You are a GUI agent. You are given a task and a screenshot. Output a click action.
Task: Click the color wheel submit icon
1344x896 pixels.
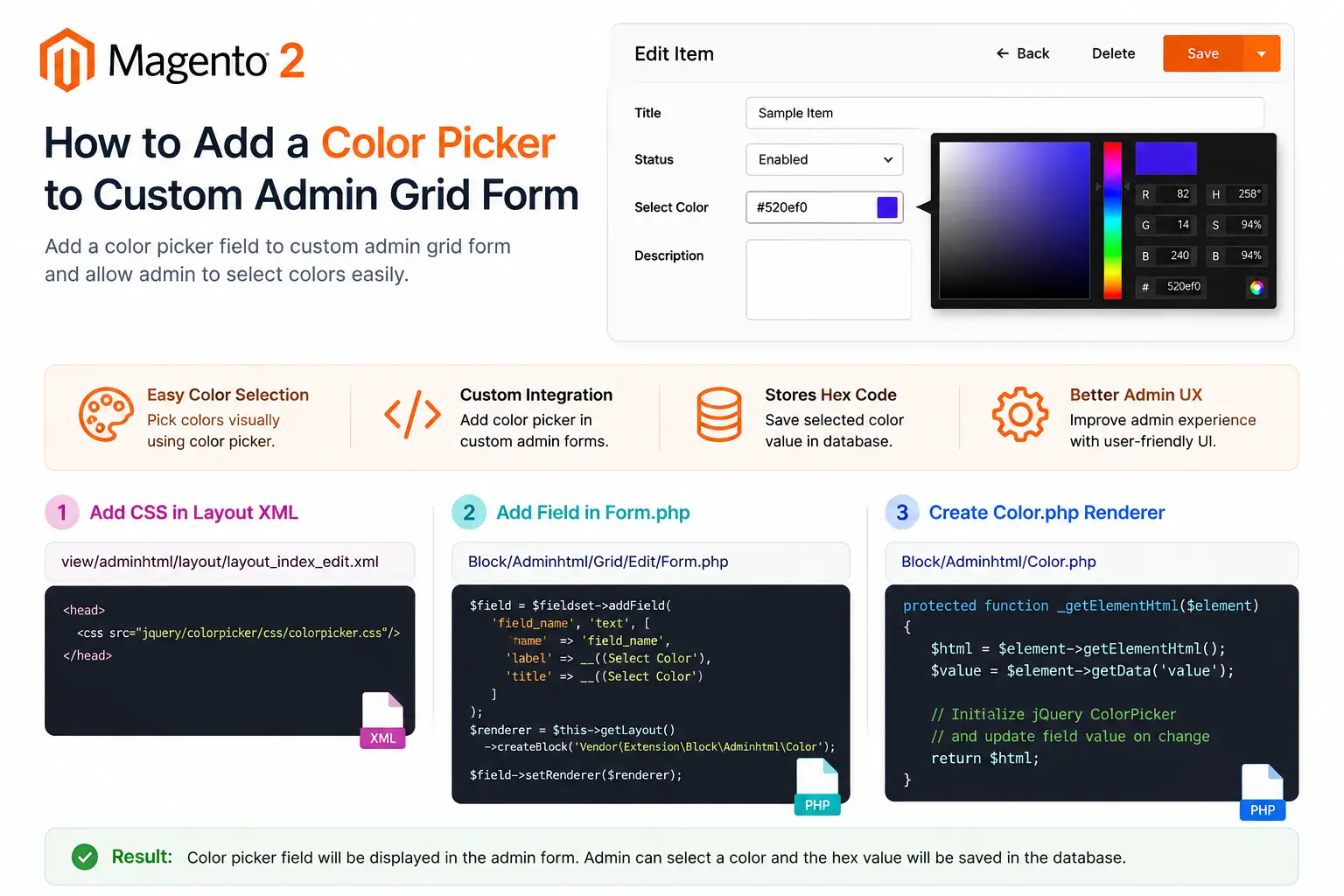(x=1256, y=287)
